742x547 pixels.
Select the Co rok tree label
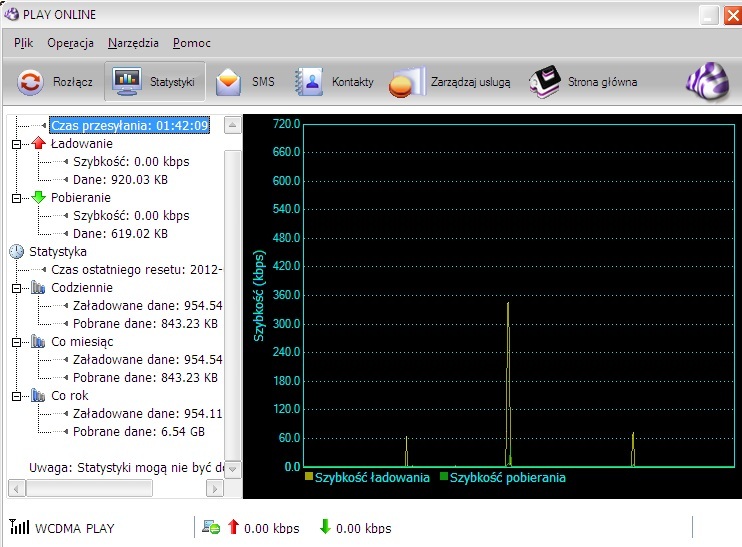tap(70, 395)
